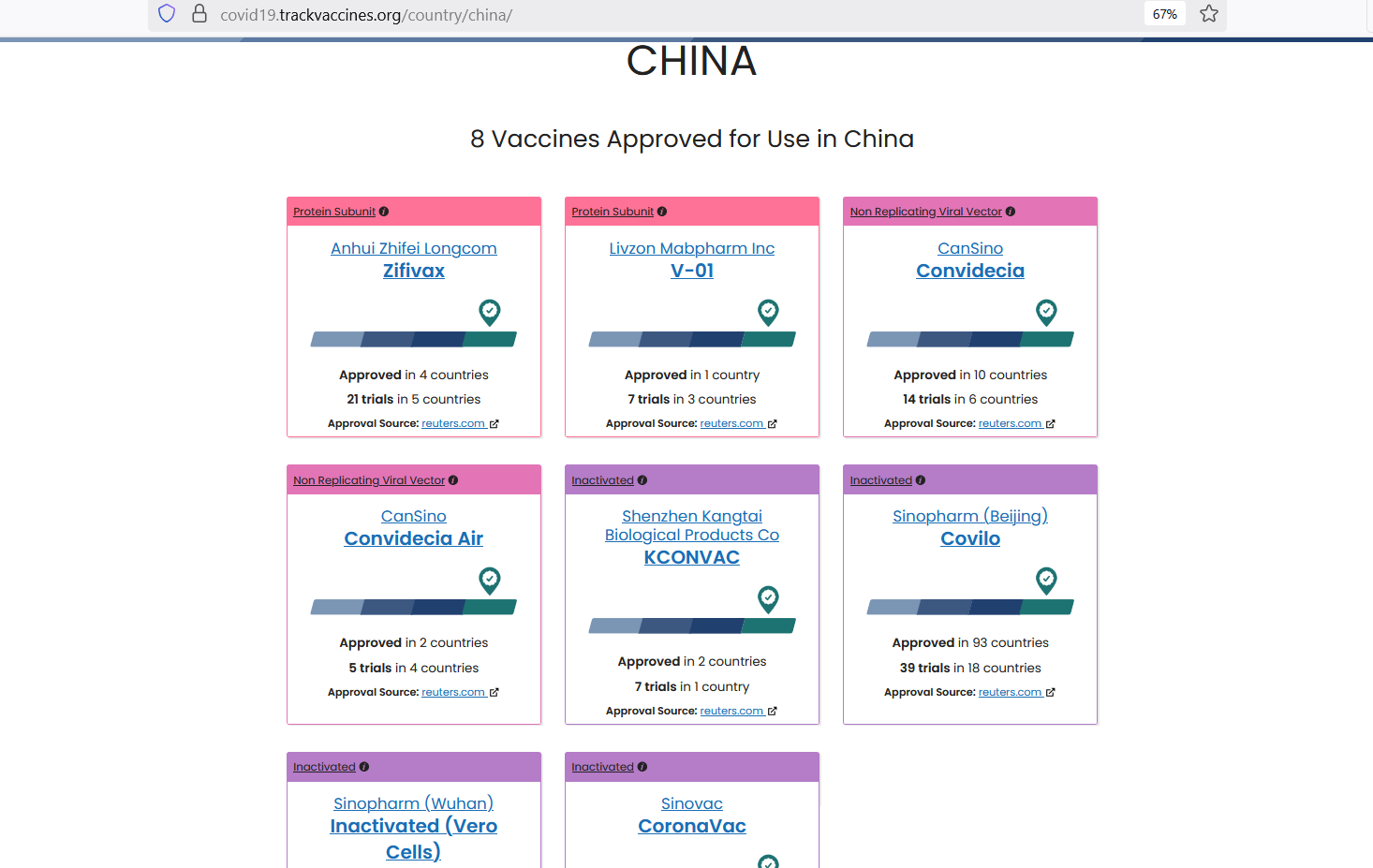Open the Inactivated (Vero Cells) vaccine link
1373x868 pixels.
tap(414, 839)
